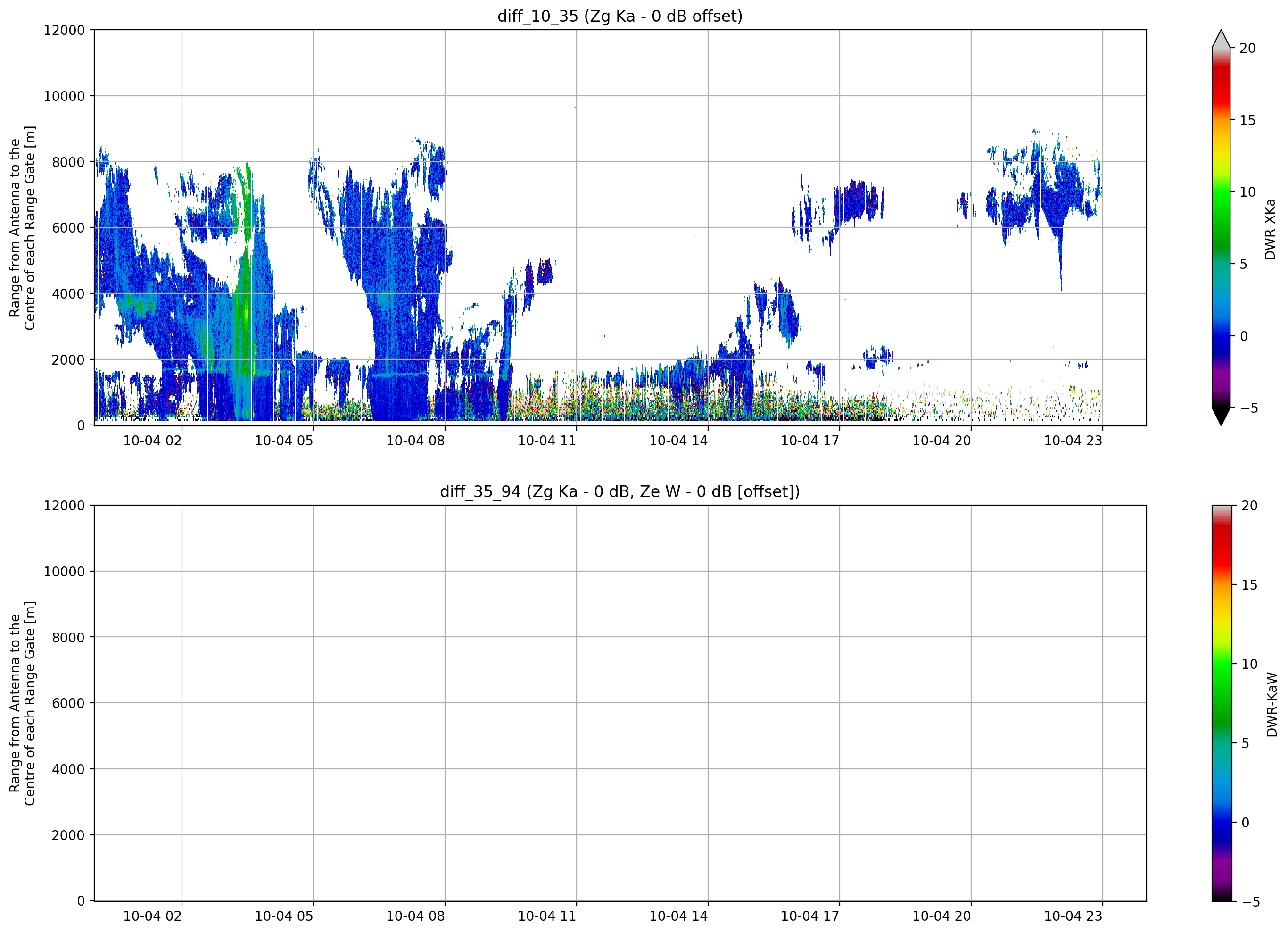Click '10-04 05' x-tick under diff_10_35 plot
Viewport: 1288px width, 933px height.
pyautogui.click(x=284, y=441)
